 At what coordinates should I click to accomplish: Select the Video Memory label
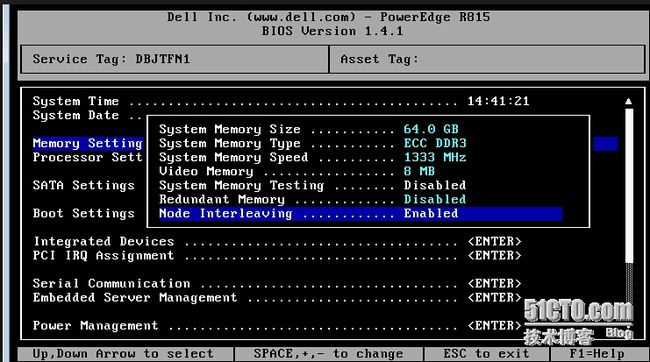[206, 171]
